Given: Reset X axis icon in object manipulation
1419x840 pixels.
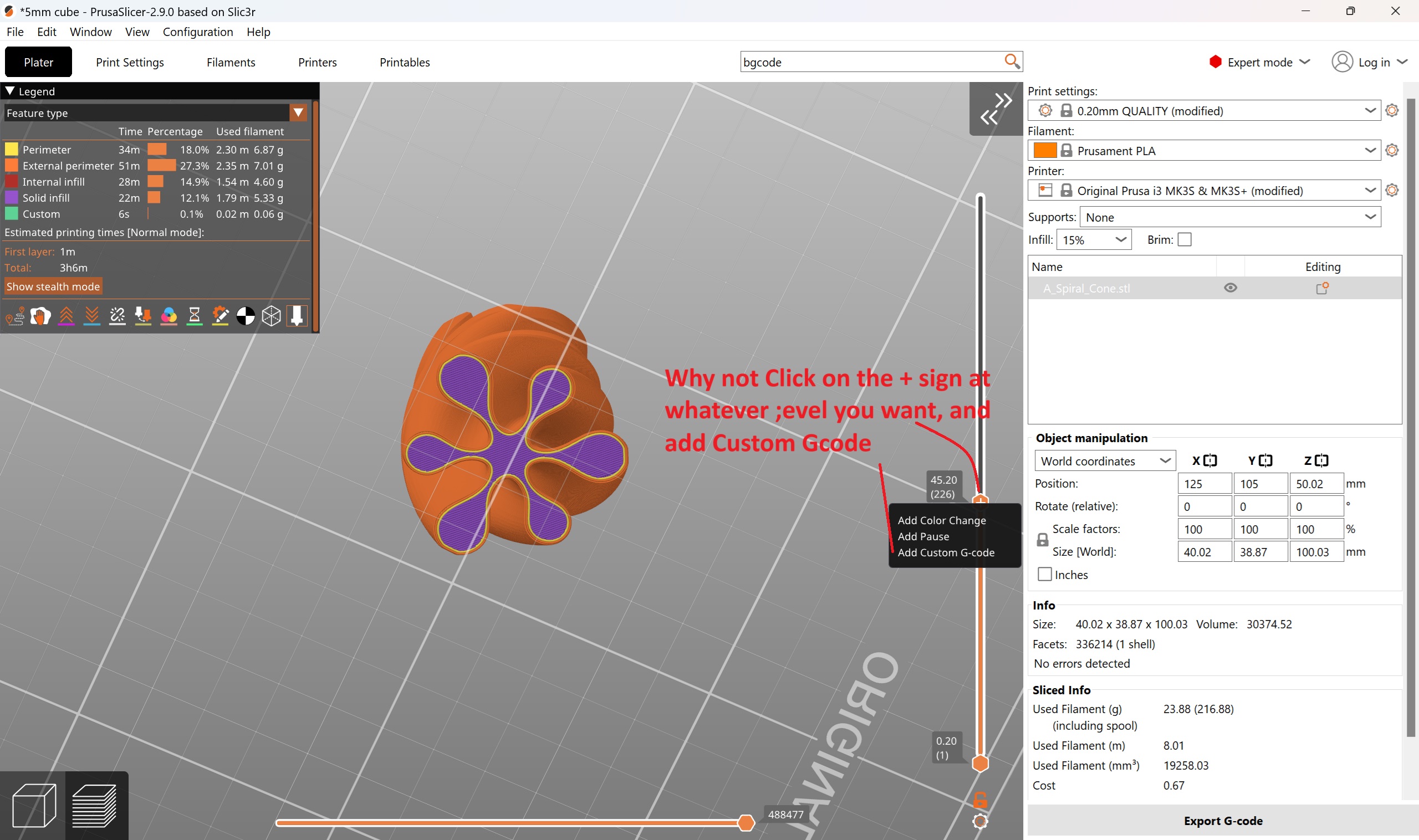Looking at the screenshot, I should coord(1209,460).
